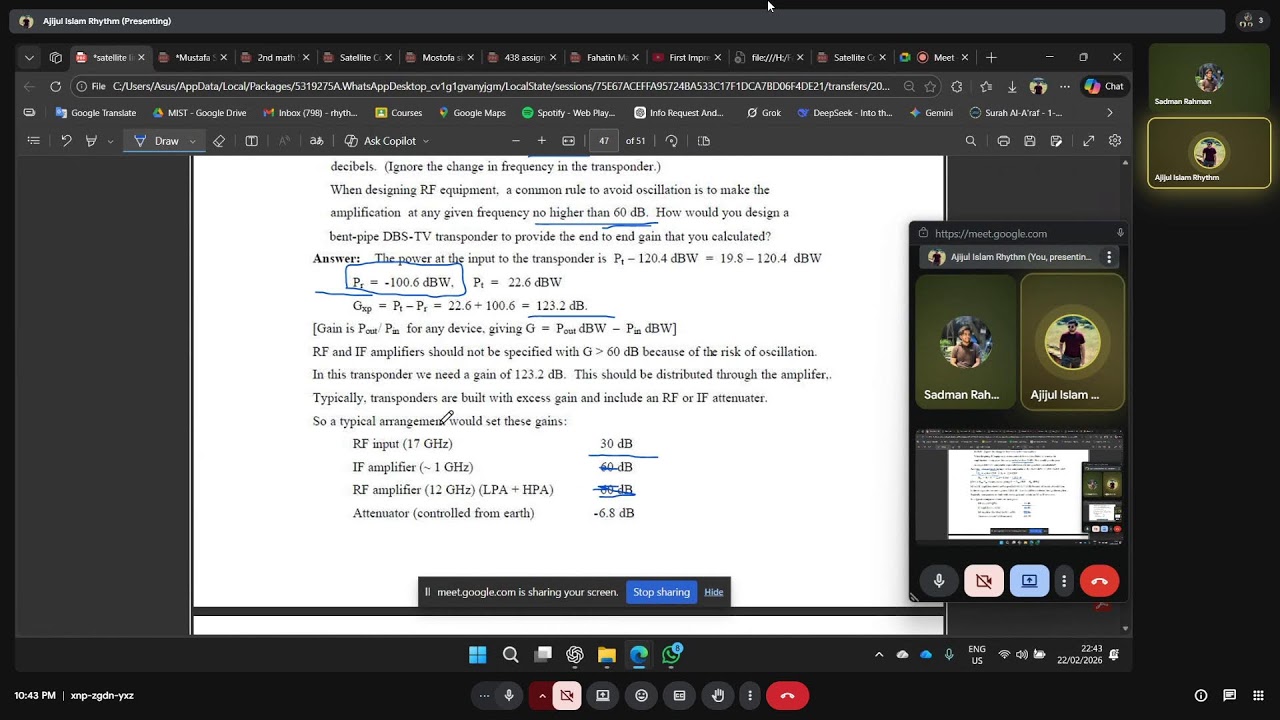Toggle microphone in Meet bottom bar

[x=509, y=695]
